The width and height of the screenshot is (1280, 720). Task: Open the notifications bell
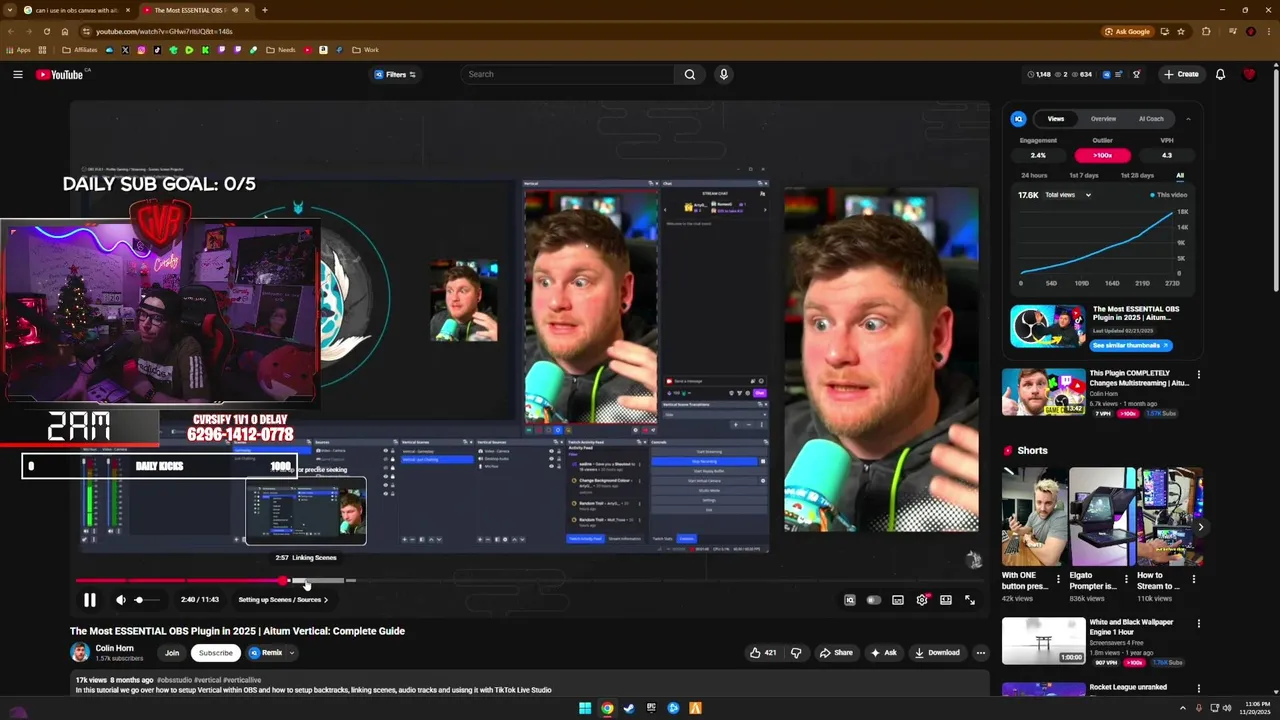[1220, 74]
